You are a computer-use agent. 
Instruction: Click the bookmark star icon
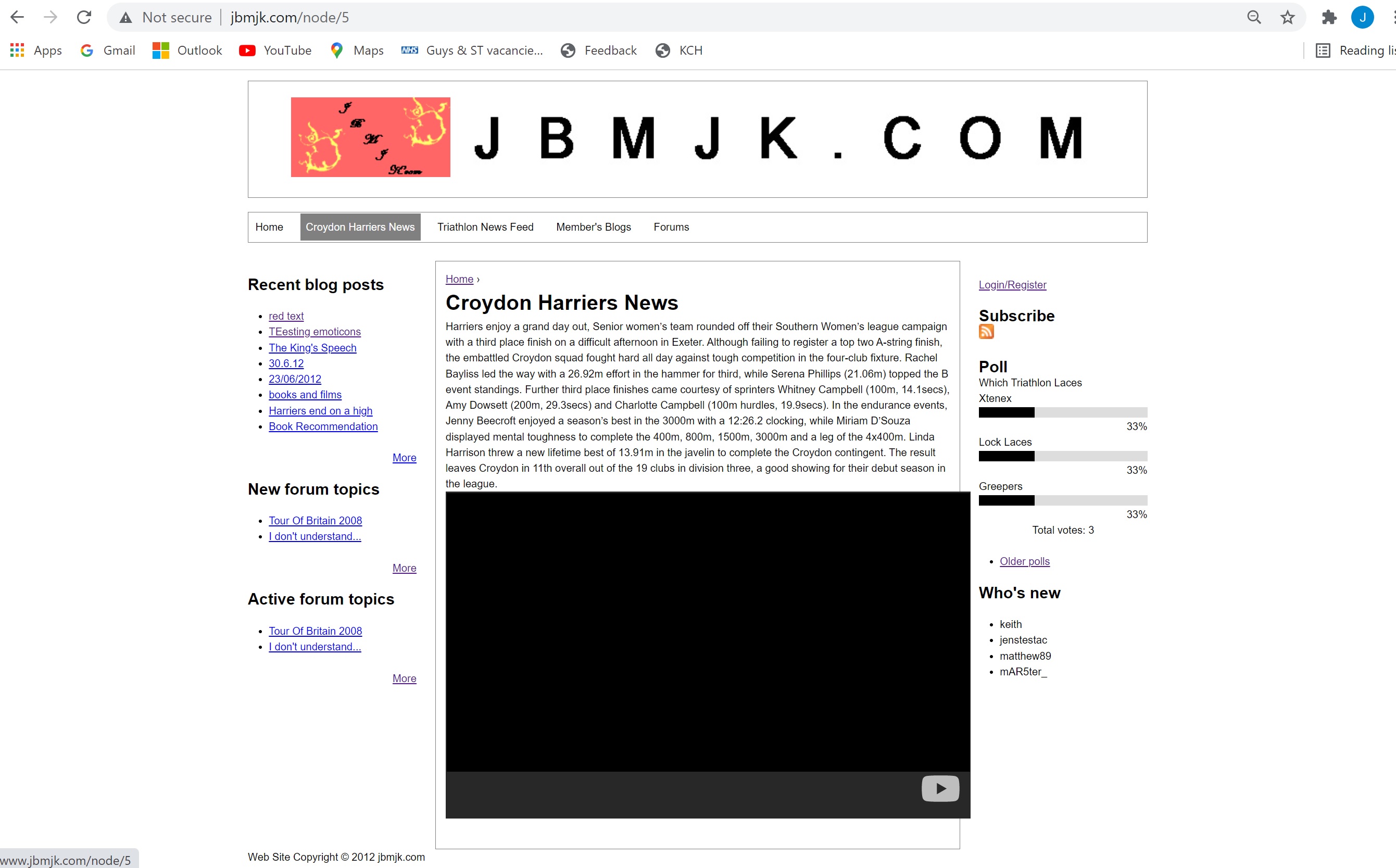pyautogui.click(x=1288, y=17)
